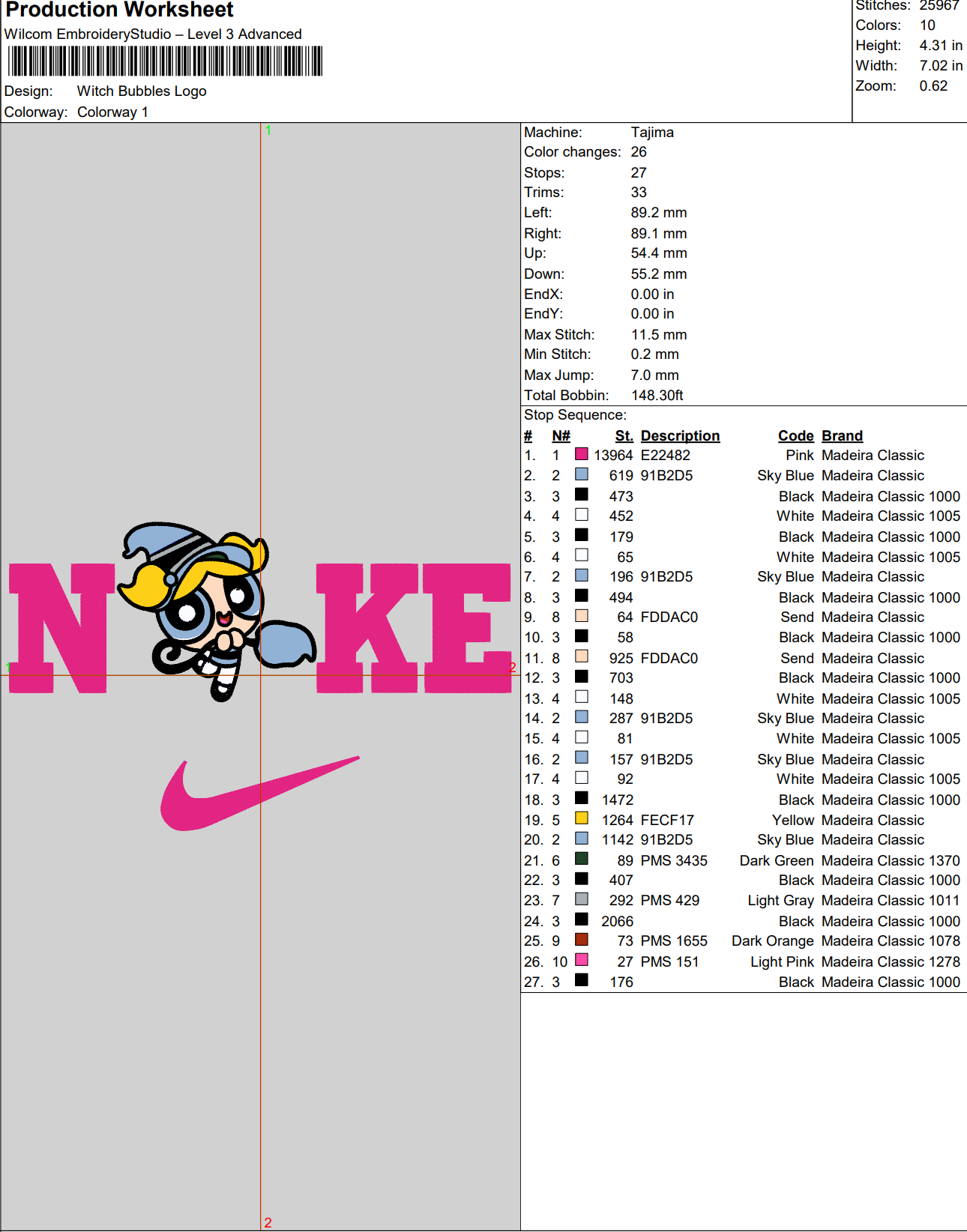The width and height of the screenshot is (967, 1232).
Task: Select the yellow swatch in stop row 19
Action: tap(581, 818)
